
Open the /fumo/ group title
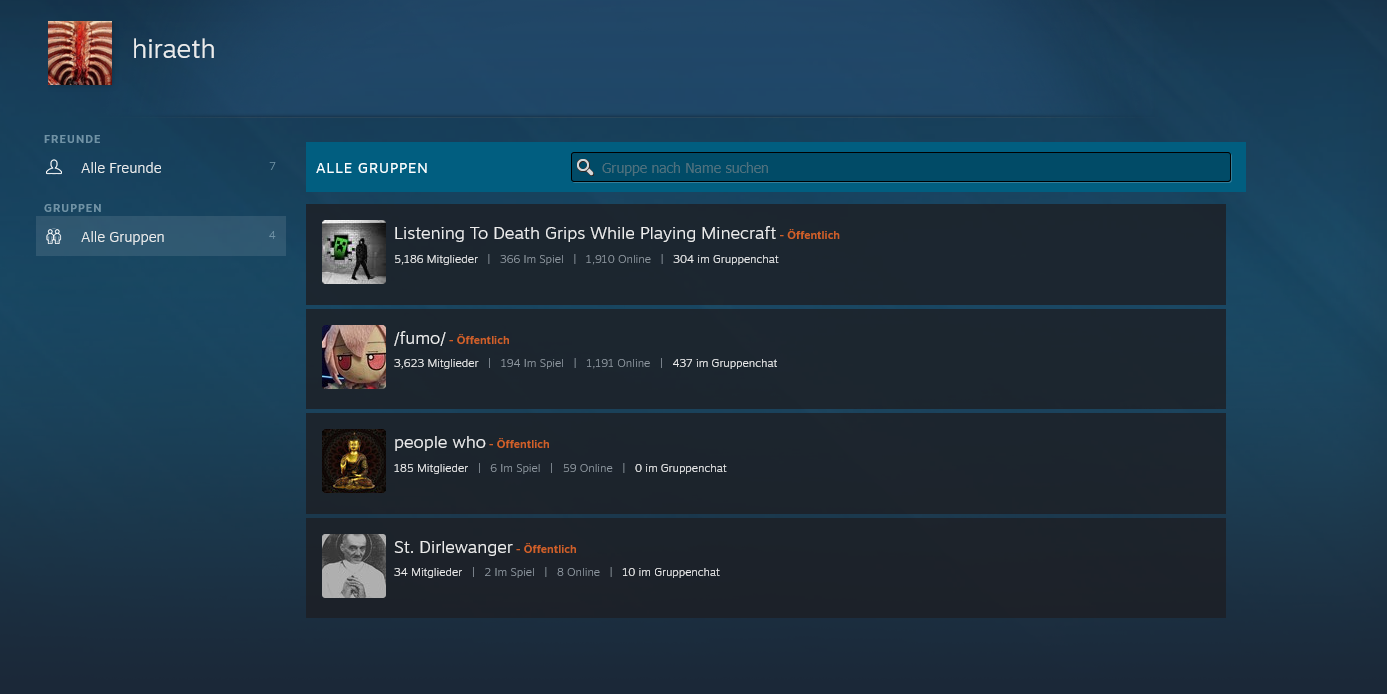[419, 338]
